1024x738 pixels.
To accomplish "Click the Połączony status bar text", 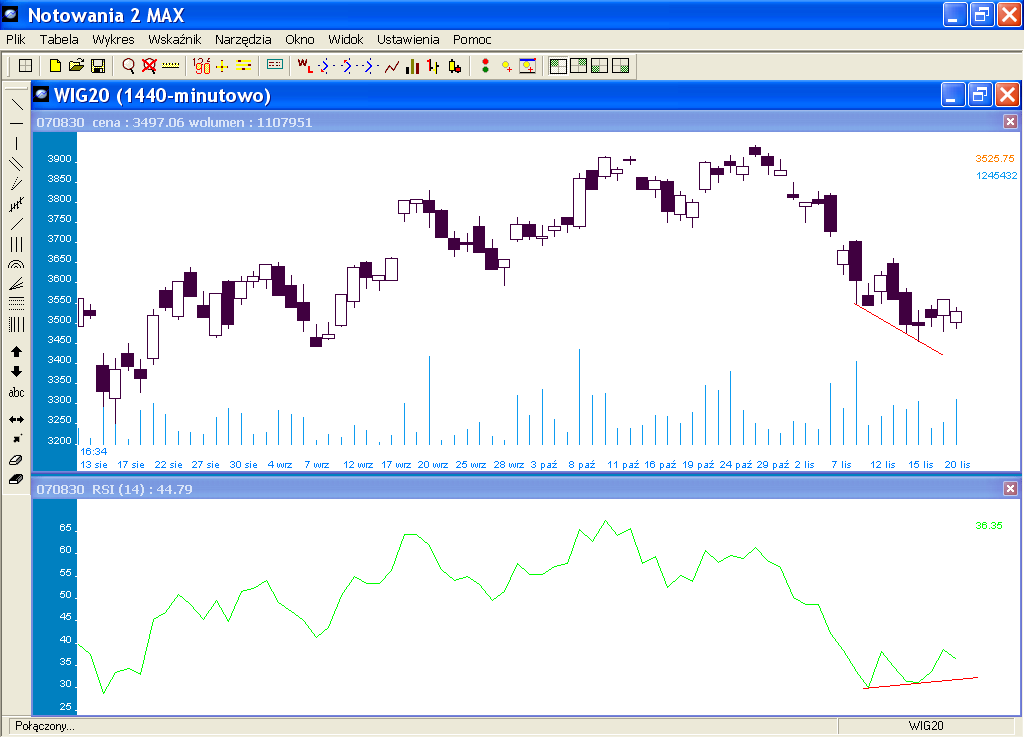I will pos(45,726).
